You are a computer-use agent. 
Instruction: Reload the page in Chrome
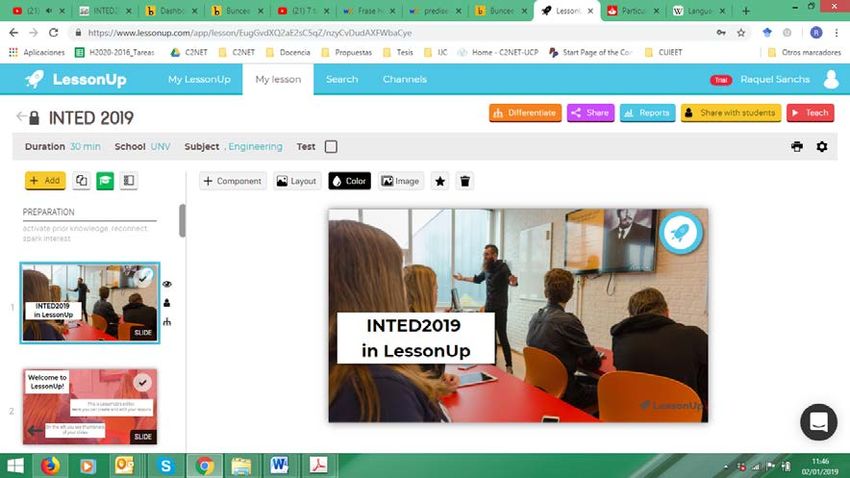53,33
